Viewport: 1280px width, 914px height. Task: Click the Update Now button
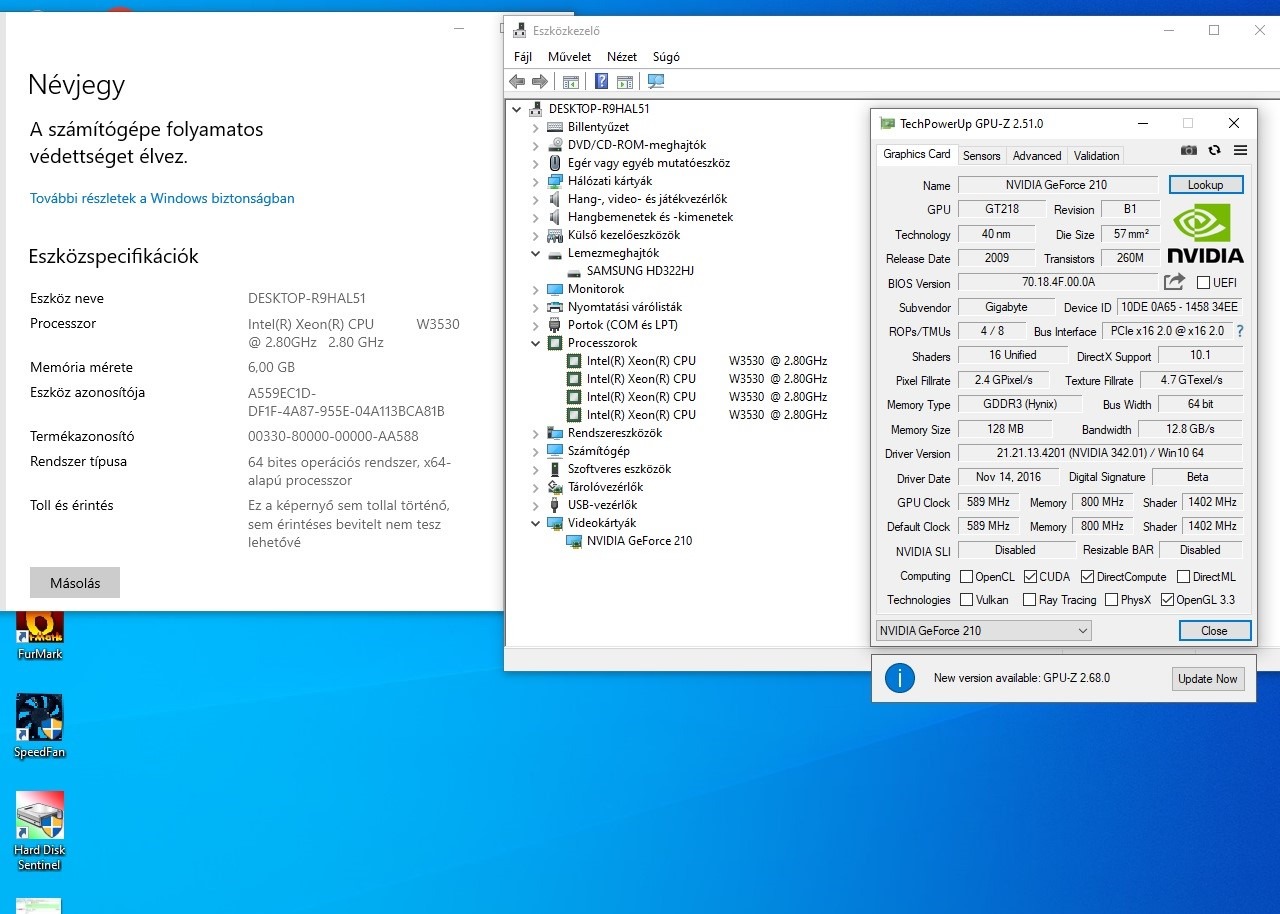(1207, 679)
